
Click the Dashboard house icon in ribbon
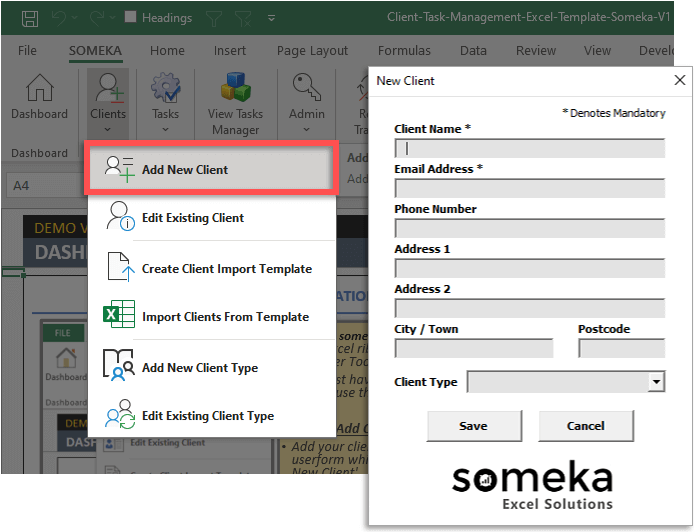click(x=40, y=88)
